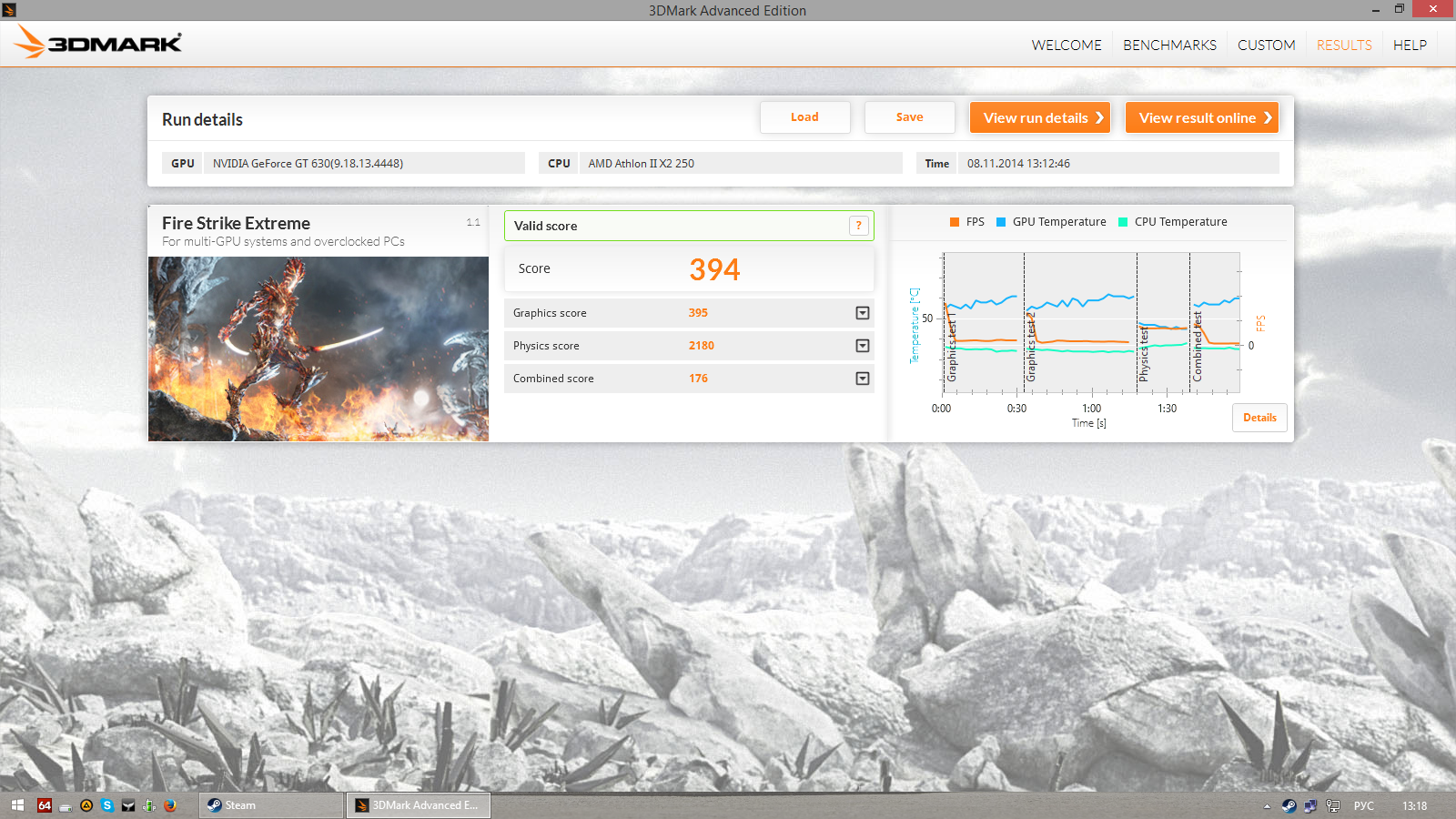Screen dimensions: 1456x819
Task: Open the Windows Start button
Action: (x=17, y=805)
